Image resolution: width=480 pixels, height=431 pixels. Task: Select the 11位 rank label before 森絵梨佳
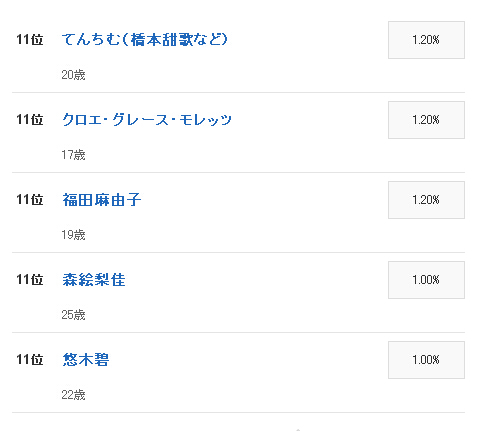click(30, 280)
